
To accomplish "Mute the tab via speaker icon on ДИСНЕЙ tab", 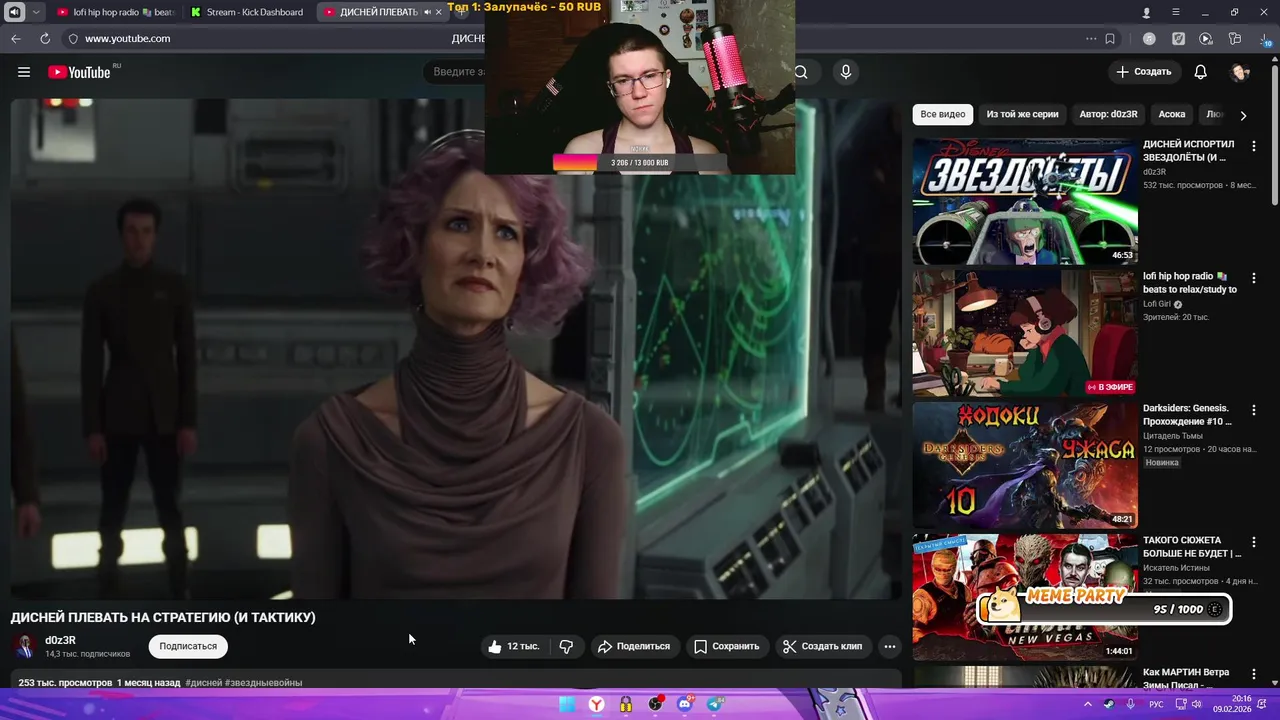I will (427, 12).
